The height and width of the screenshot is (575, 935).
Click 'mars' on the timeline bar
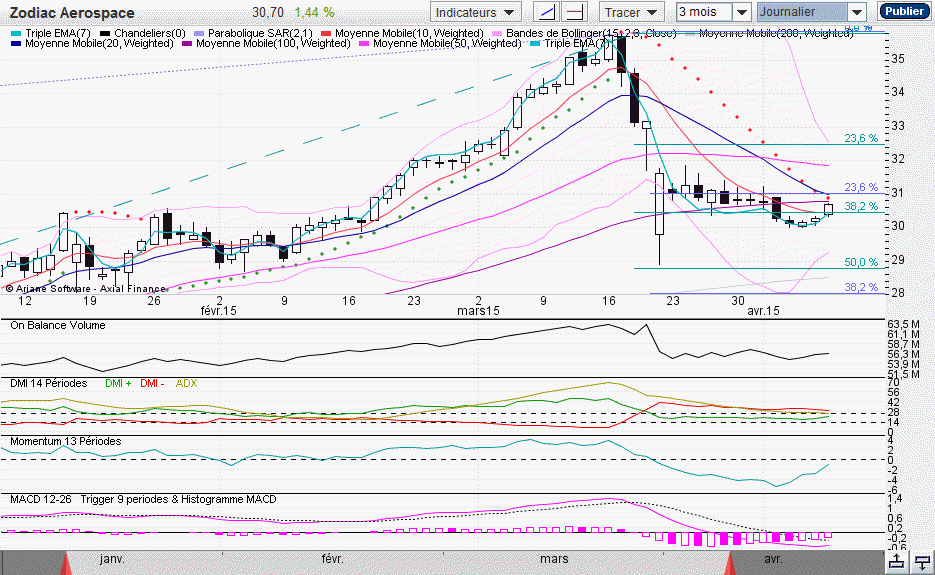tap(554, 559)
